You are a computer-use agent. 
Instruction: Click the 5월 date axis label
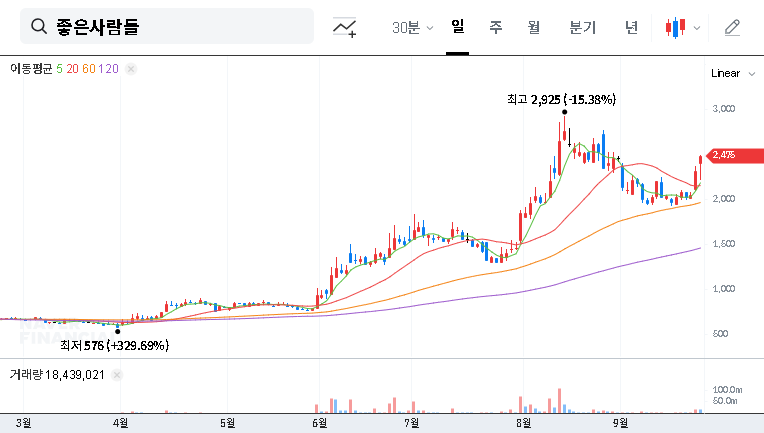tap(228, 423)
